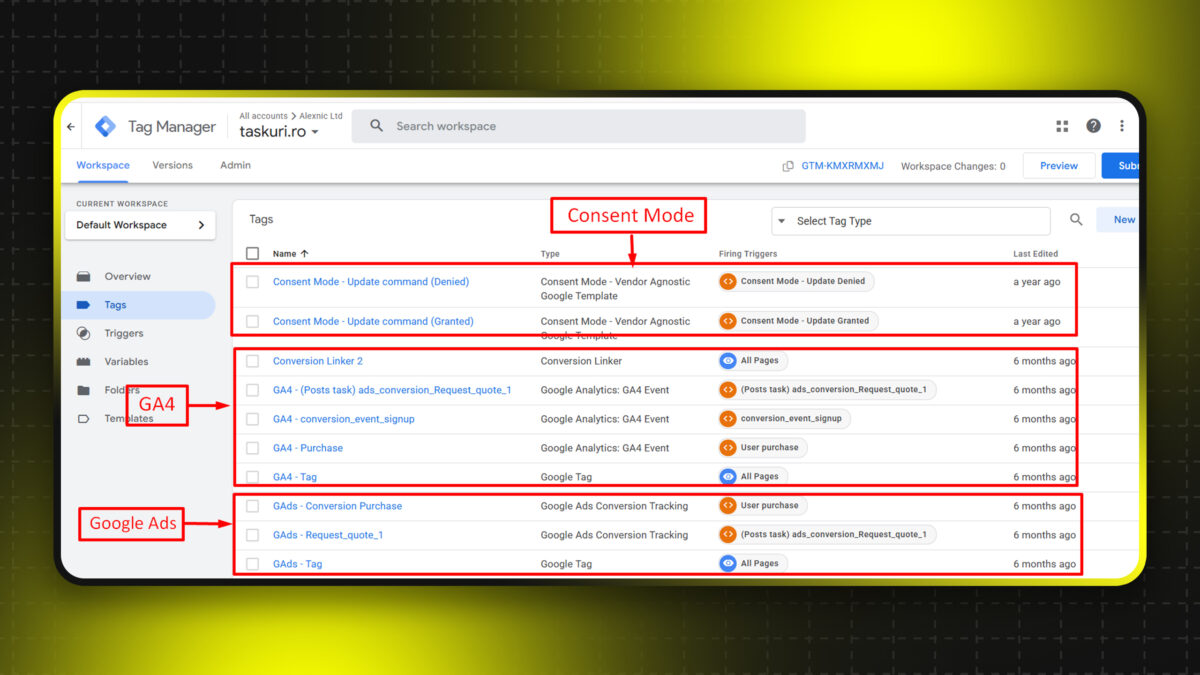
Task: Tick the GA4 - Purchase checkbox
Action: [x=252, y=448]
